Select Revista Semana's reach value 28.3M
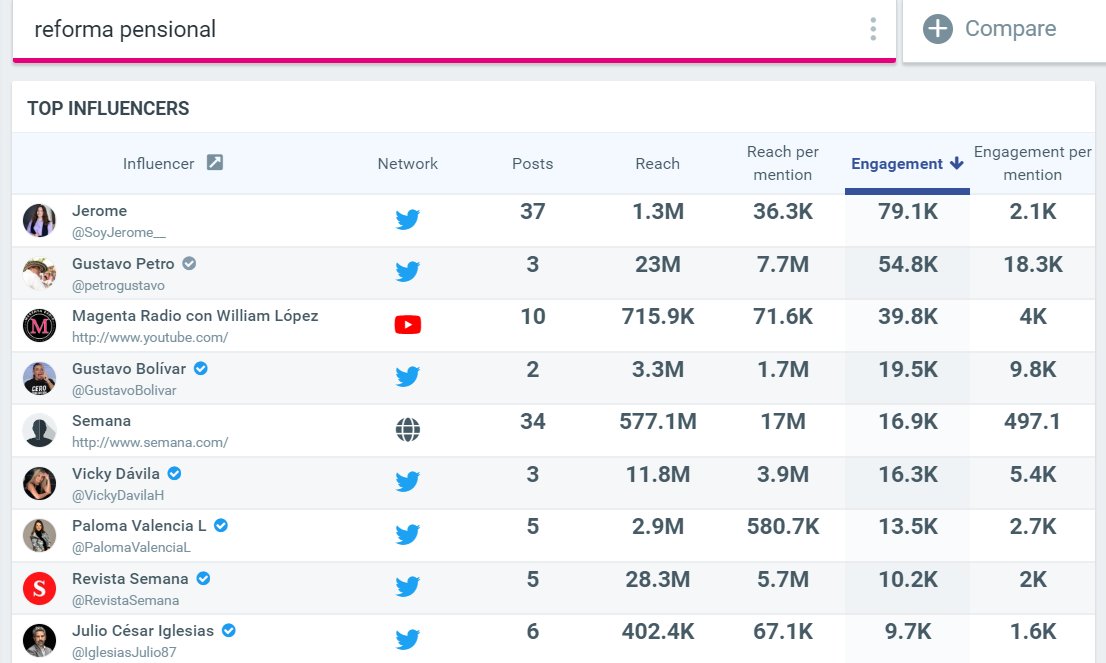 coord(657,580)
